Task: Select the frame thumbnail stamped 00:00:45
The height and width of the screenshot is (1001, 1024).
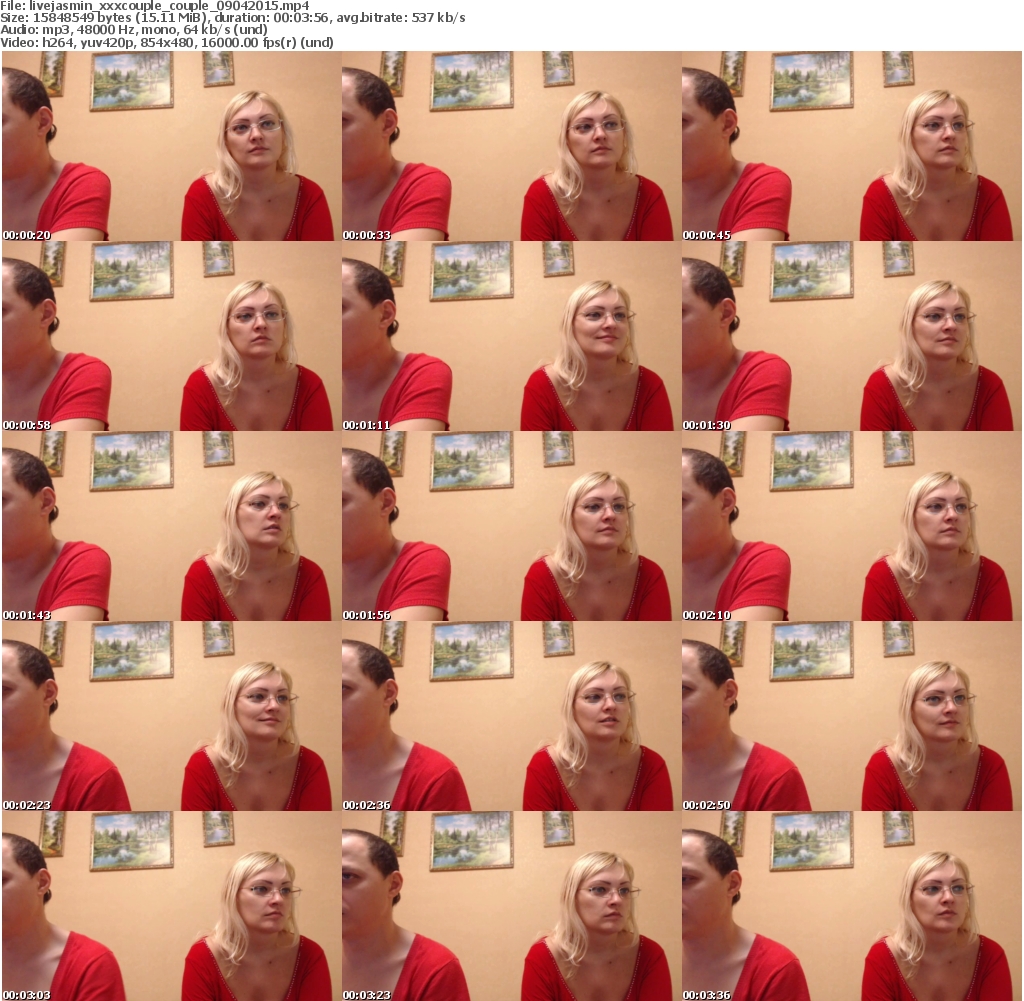Action: (x=852, y=146)
